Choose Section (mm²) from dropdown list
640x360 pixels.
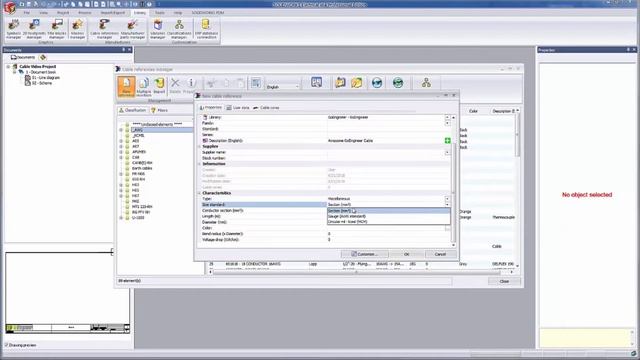389,211
